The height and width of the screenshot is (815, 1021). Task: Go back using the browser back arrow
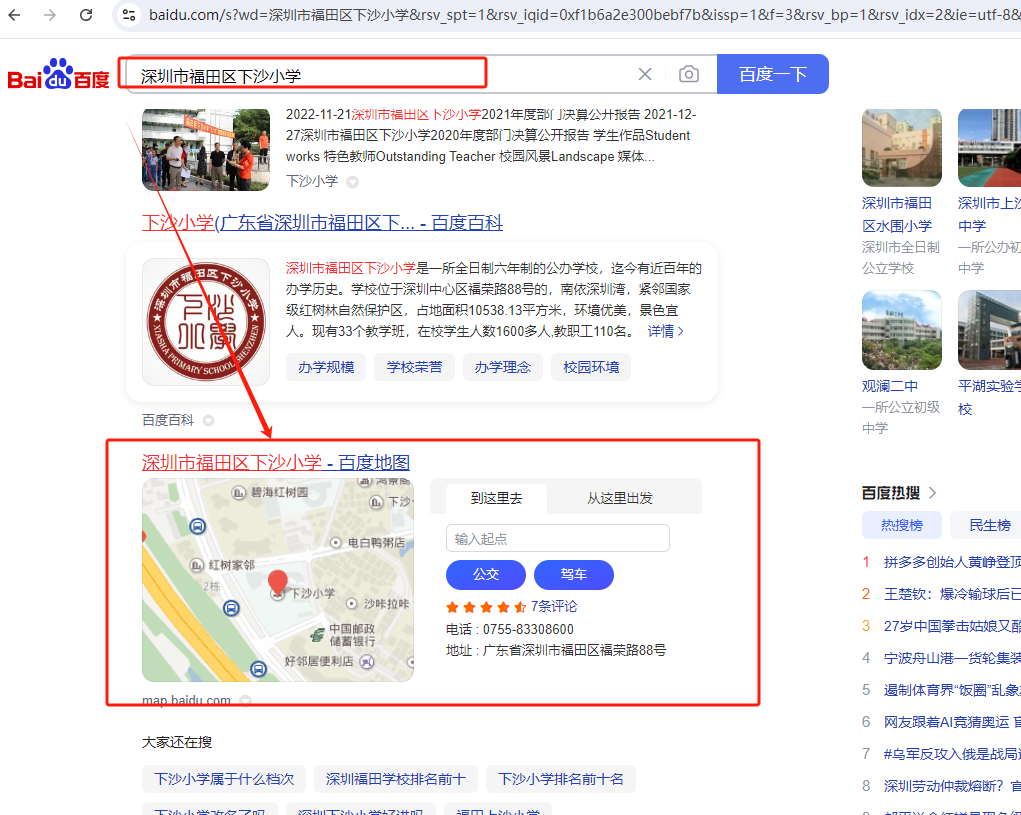tap(14, 14)
